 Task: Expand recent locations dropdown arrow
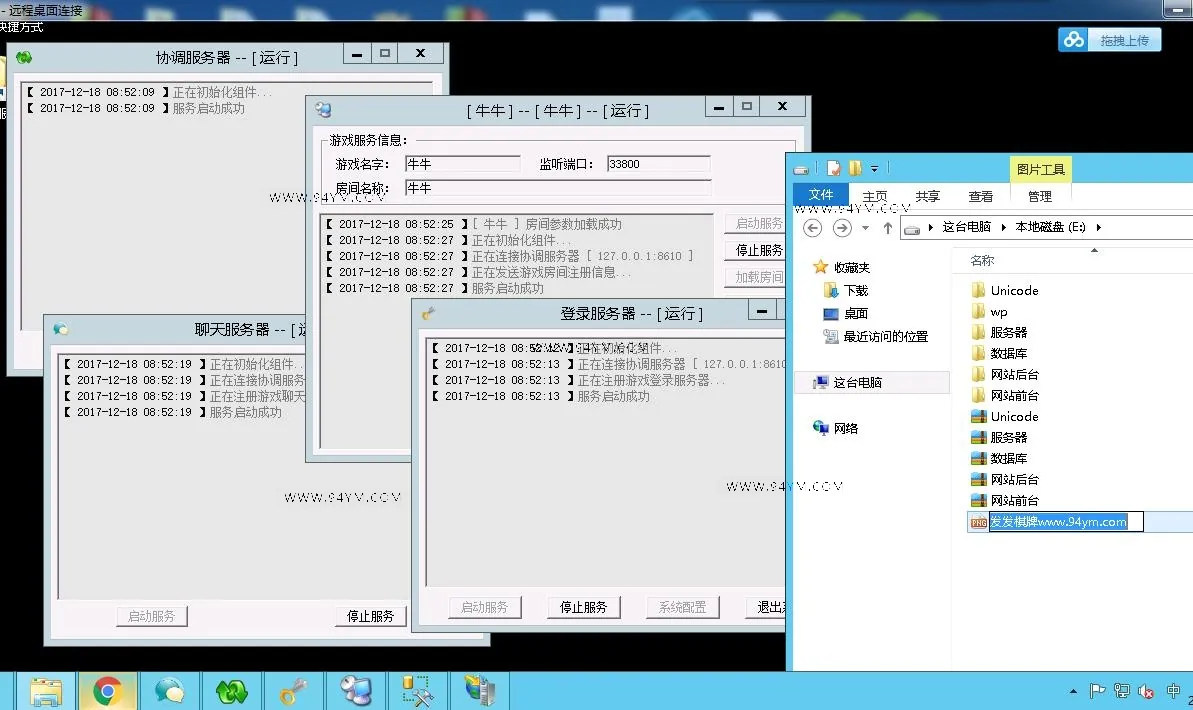tap(865, 228)
